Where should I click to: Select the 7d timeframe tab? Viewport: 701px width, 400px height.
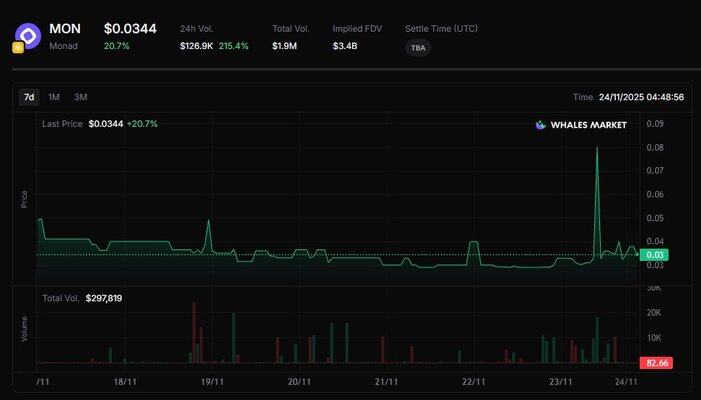coord(29,97)
